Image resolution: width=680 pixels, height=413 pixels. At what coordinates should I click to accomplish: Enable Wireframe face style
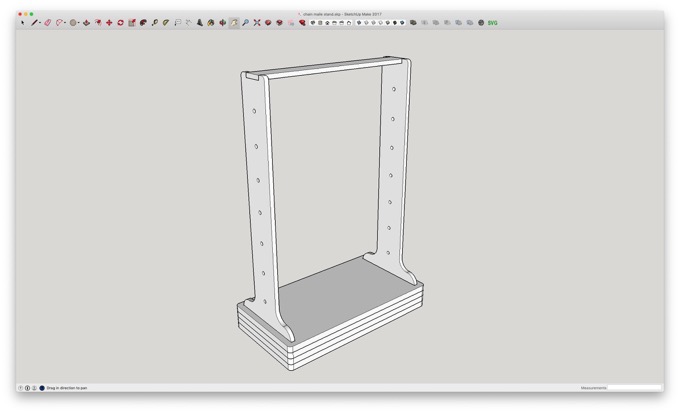click(x=373, y=23)
